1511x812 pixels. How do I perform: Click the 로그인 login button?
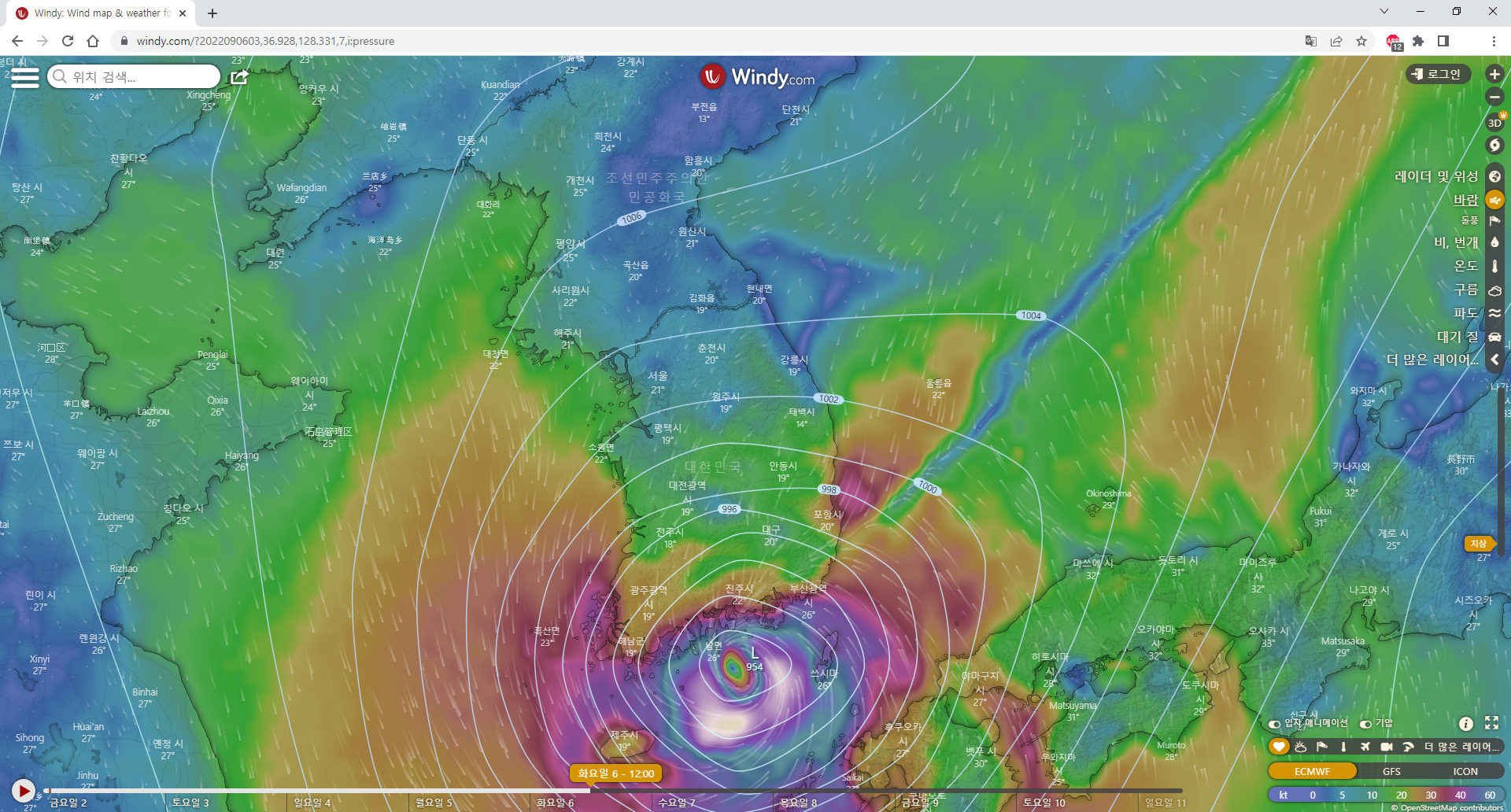[x=1438, y=74]
